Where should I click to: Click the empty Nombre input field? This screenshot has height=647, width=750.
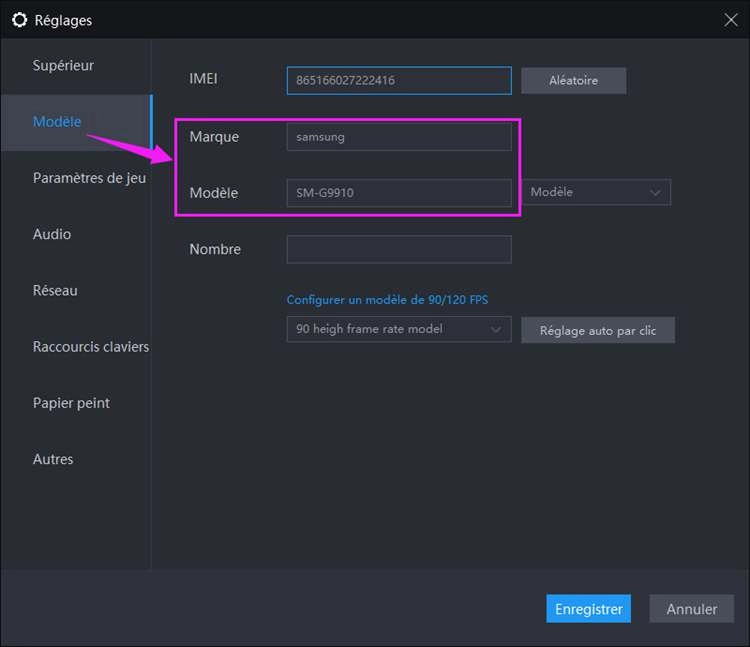pos(398,249)
